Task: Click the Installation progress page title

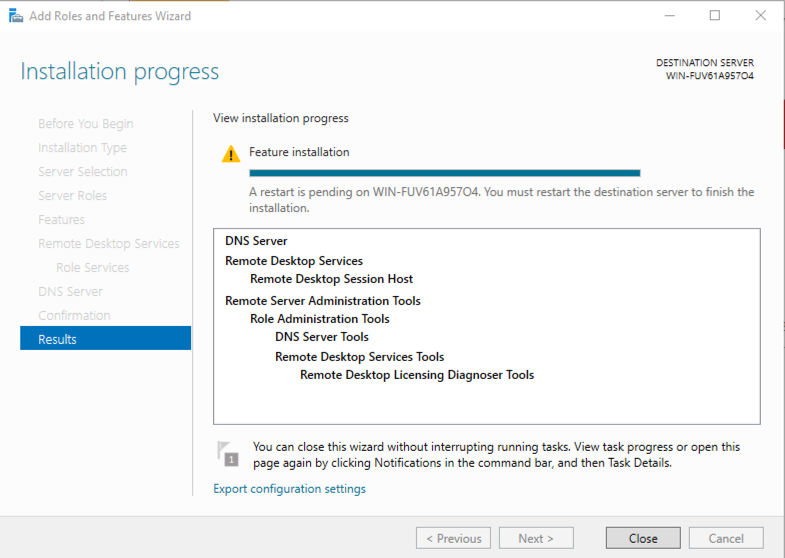Action: pyautogui.click(x=120, y=71)
